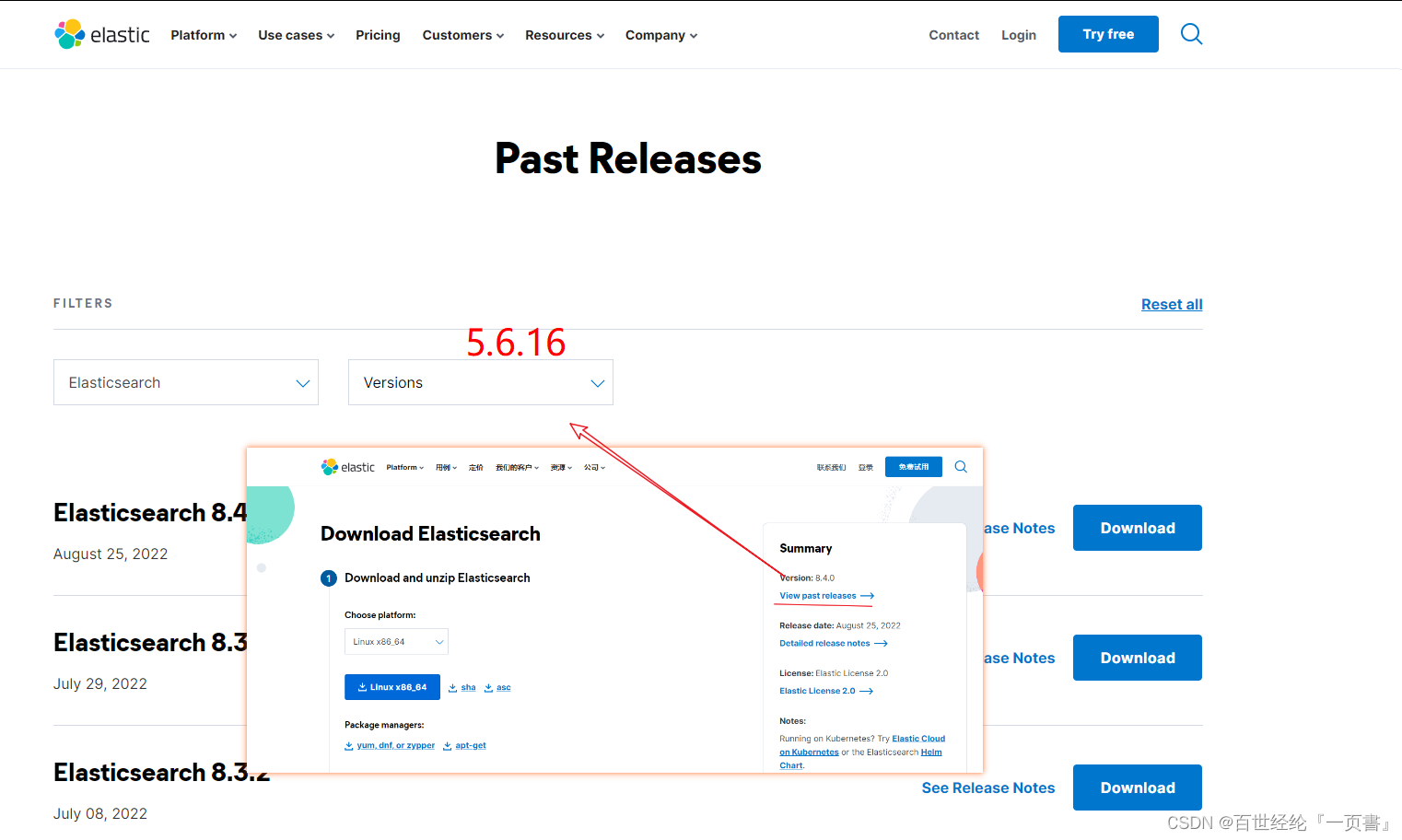Download the release dated July 08, 2022
This screenshot has height=840, width=1402.
click(1138, 787)
